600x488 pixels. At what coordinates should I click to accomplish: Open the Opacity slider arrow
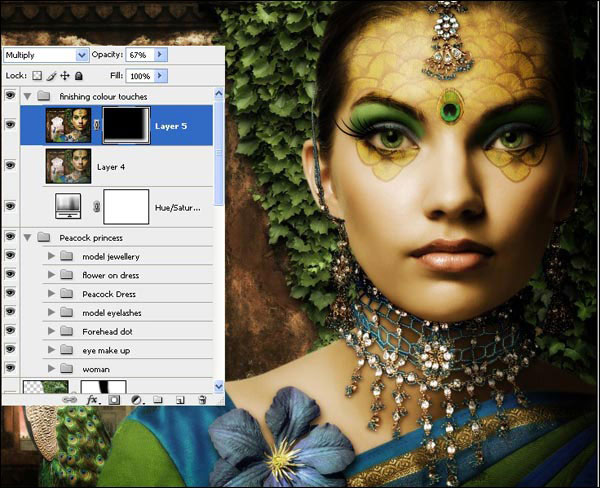click(161, 55)
